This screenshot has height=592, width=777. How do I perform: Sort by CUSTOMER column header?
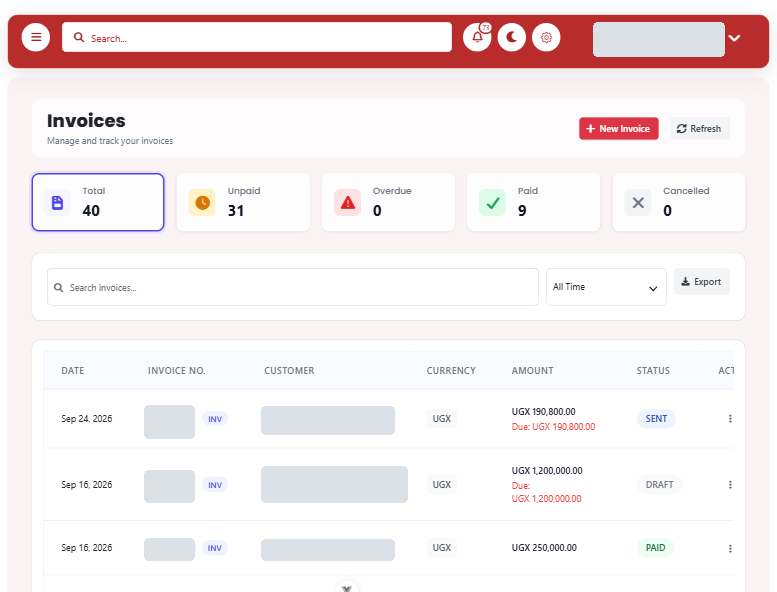[289, 371]
